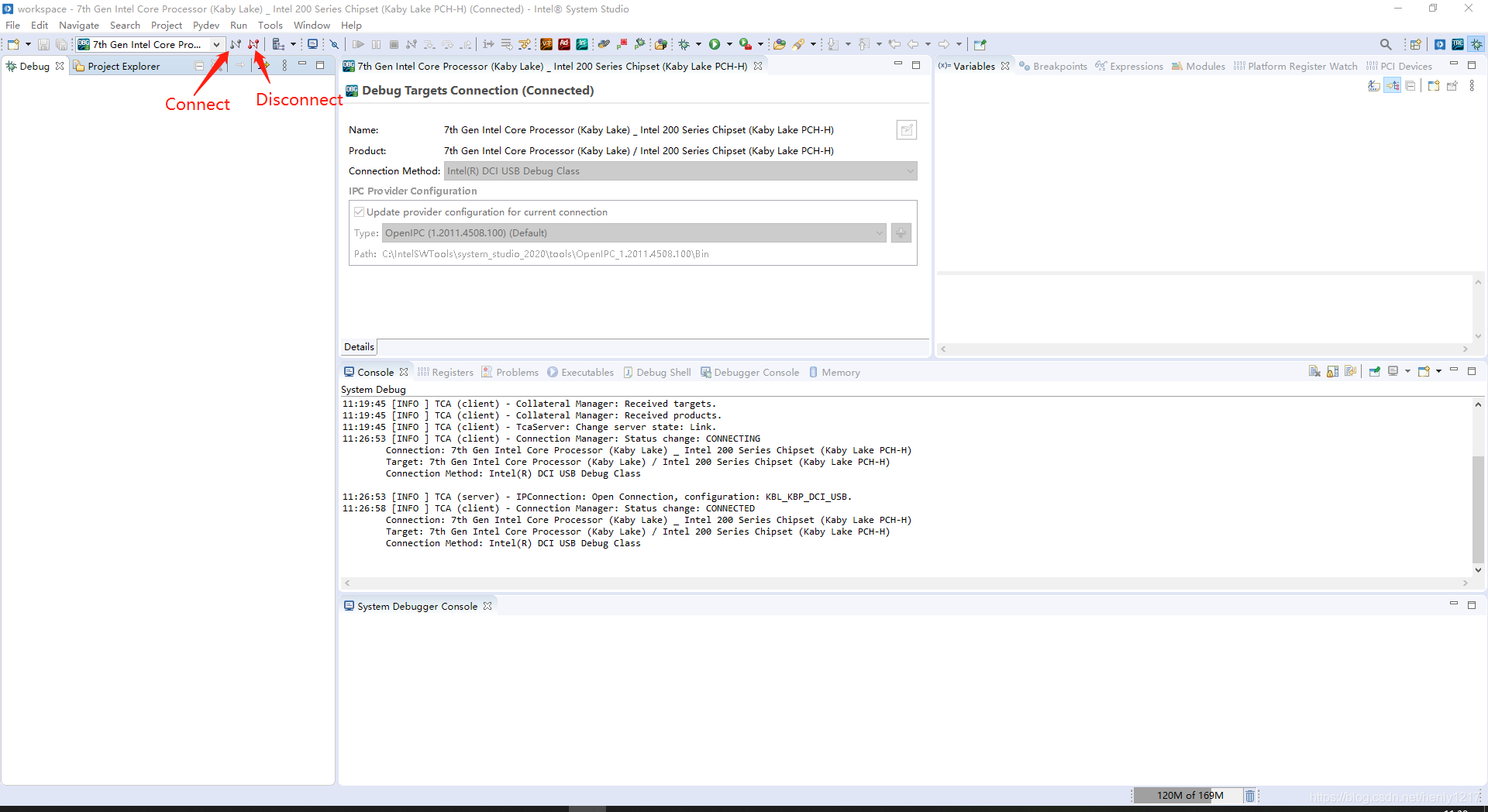Click the Open Perspective icon
The height and width of the screenshot is (812, 1488).
tap(1416, 44)
